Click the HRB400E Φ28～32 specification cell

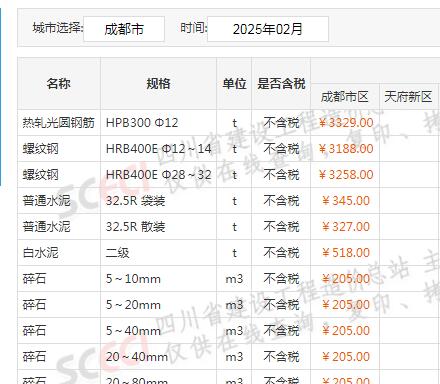pos(158,175)
